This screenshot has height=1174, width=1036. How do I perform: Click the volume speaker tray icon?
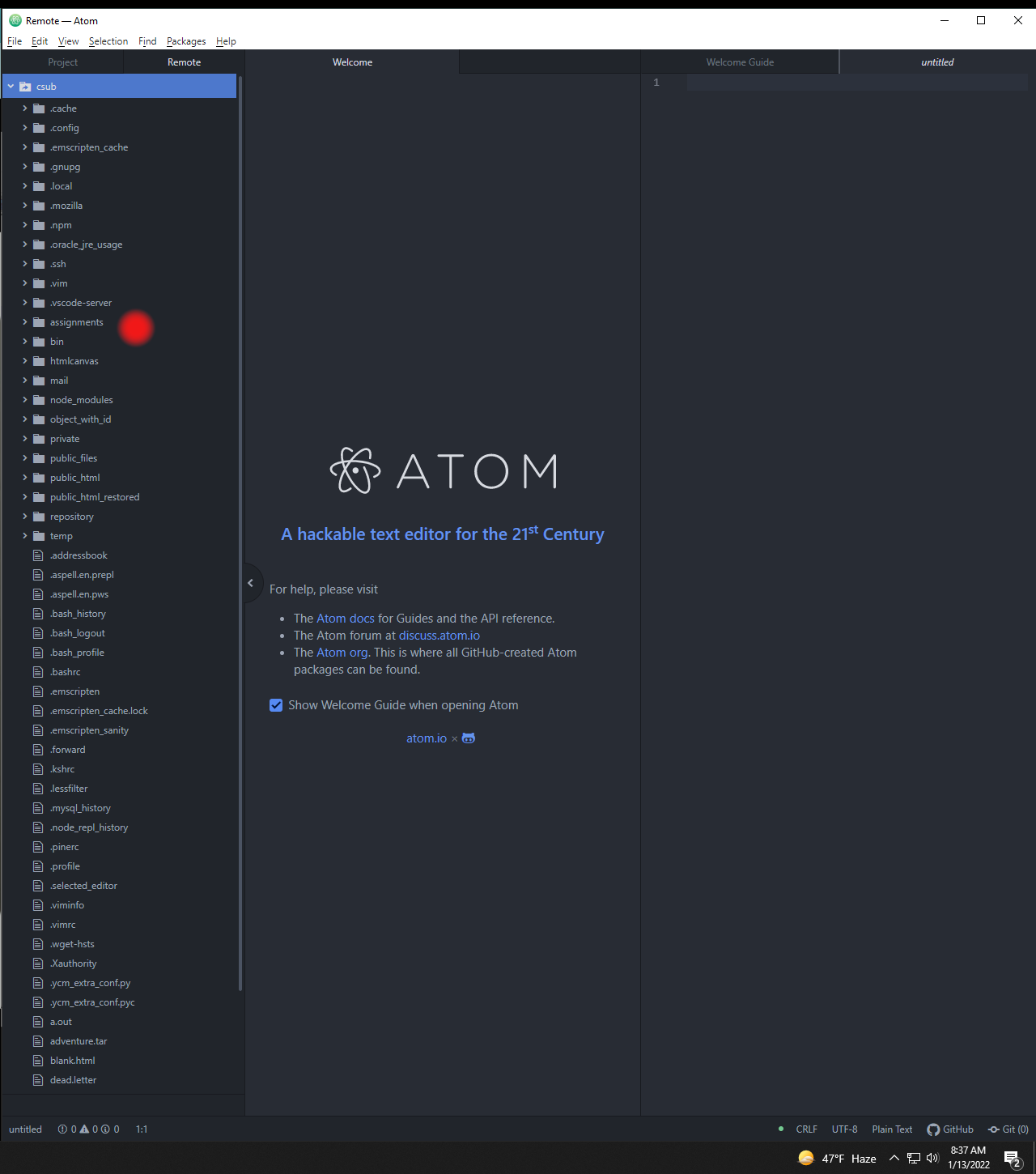click(932, 1159)
